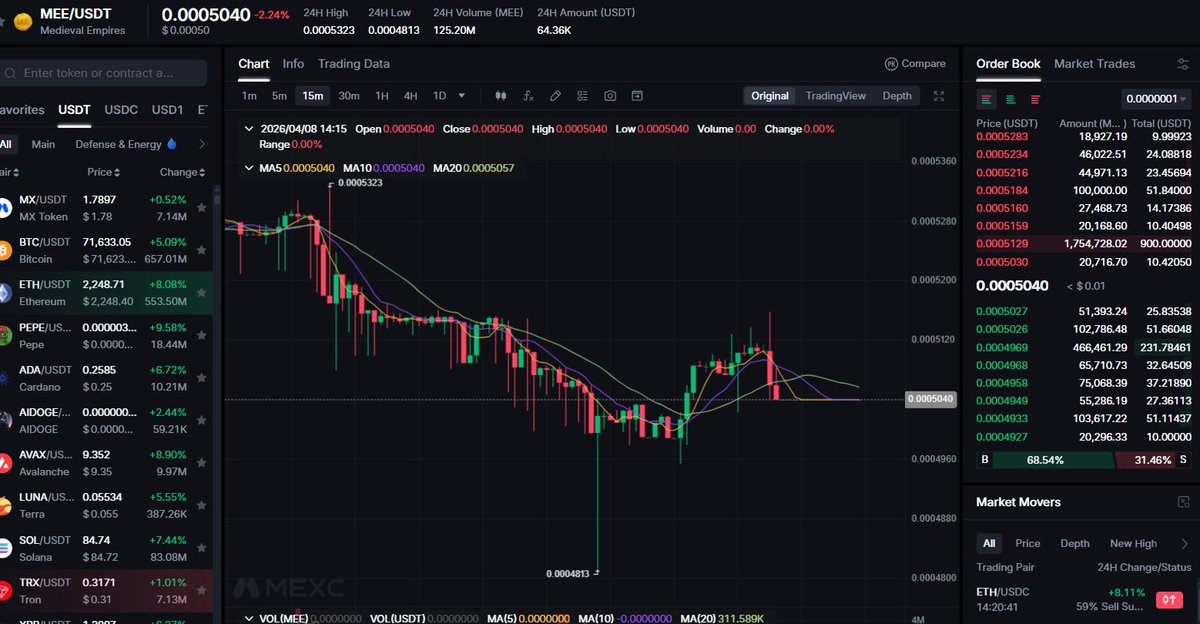Open the candlestick chart style icon

[x=501, y=96]
